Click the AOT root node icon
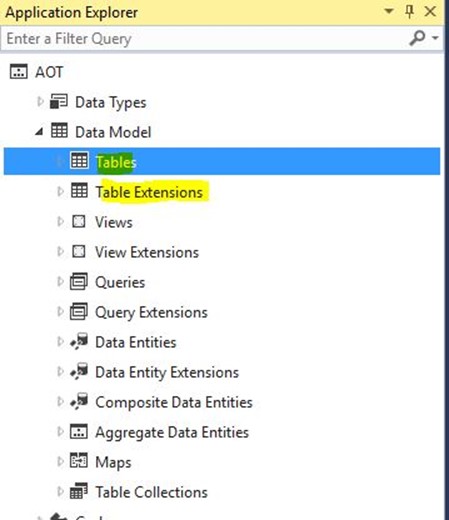449x520 pixels. [x=18, y=72]
